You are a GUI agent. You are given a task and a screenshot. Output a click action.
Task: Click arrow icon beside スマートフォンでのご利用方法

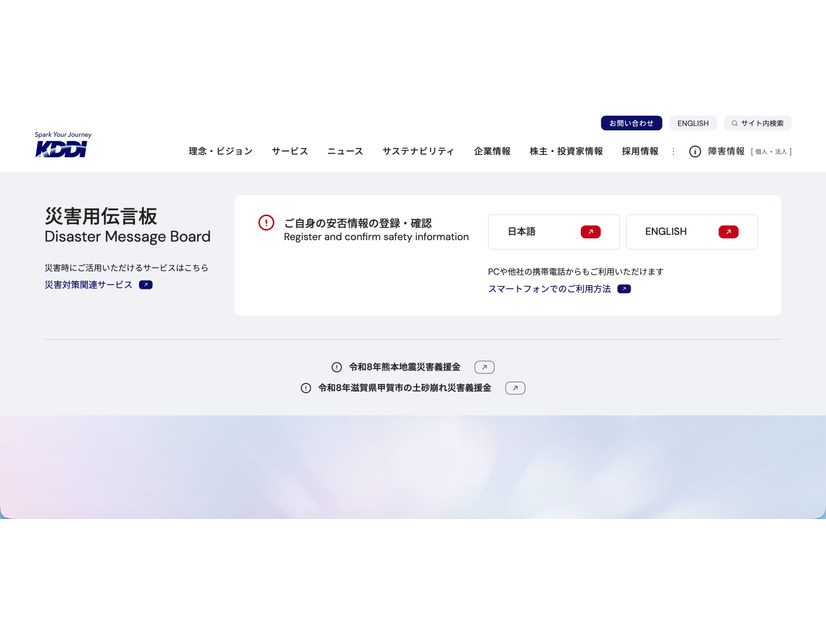coord(624,289)
